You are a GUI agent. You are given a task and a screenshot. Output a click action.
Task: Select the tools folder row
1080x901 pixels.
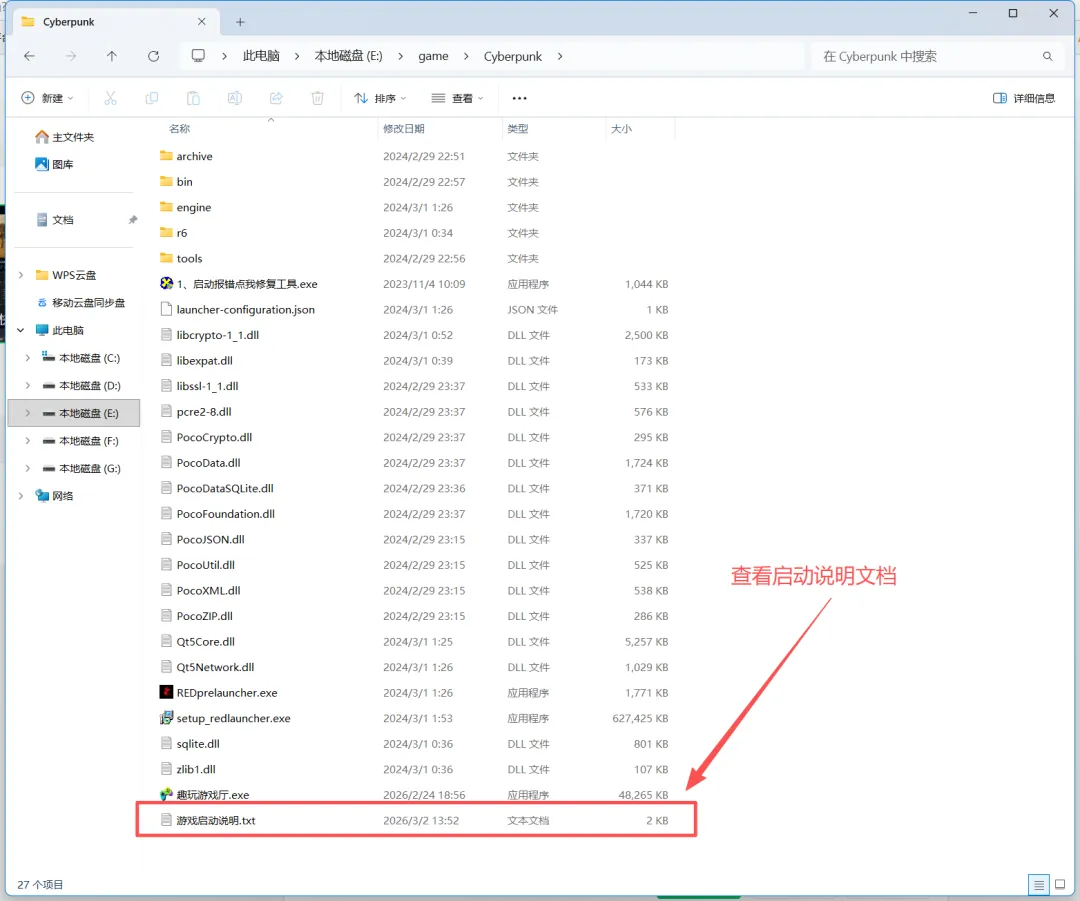[416, 258]
